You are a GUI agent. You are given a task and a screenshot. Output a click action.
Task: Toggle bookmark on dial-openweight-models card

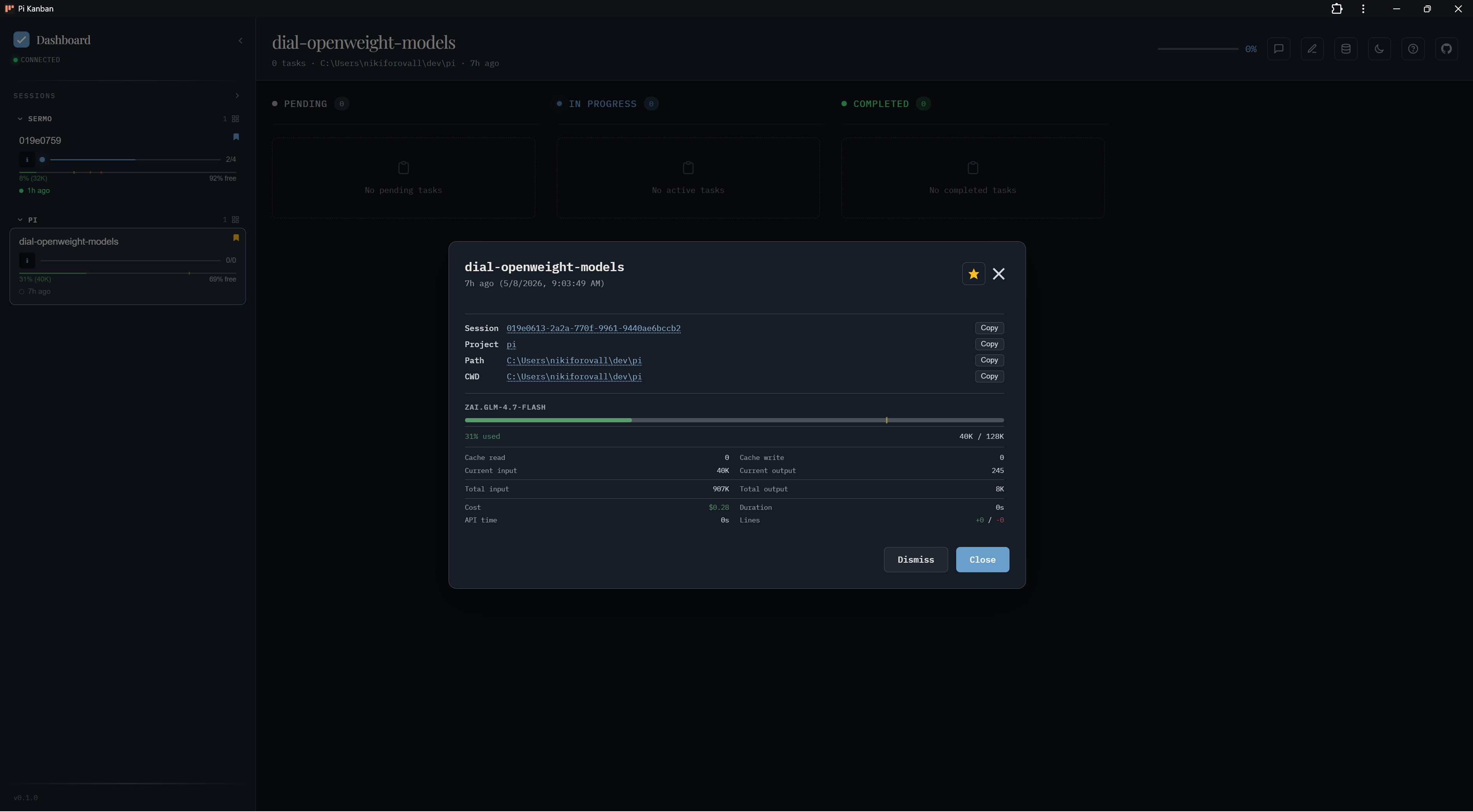[236, 238]
